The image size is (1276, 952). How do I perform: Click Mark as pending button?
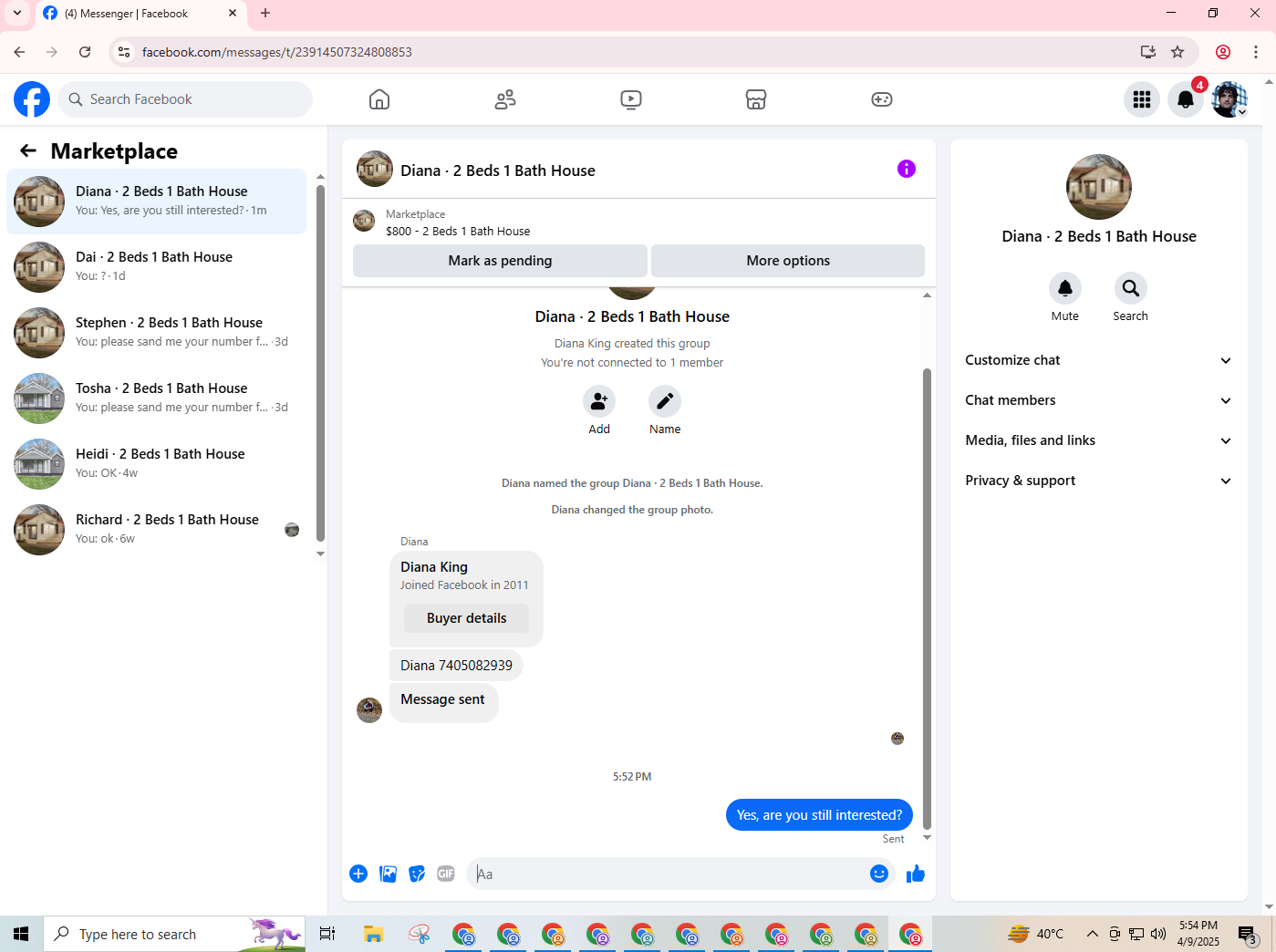click(x=500, y=261)
